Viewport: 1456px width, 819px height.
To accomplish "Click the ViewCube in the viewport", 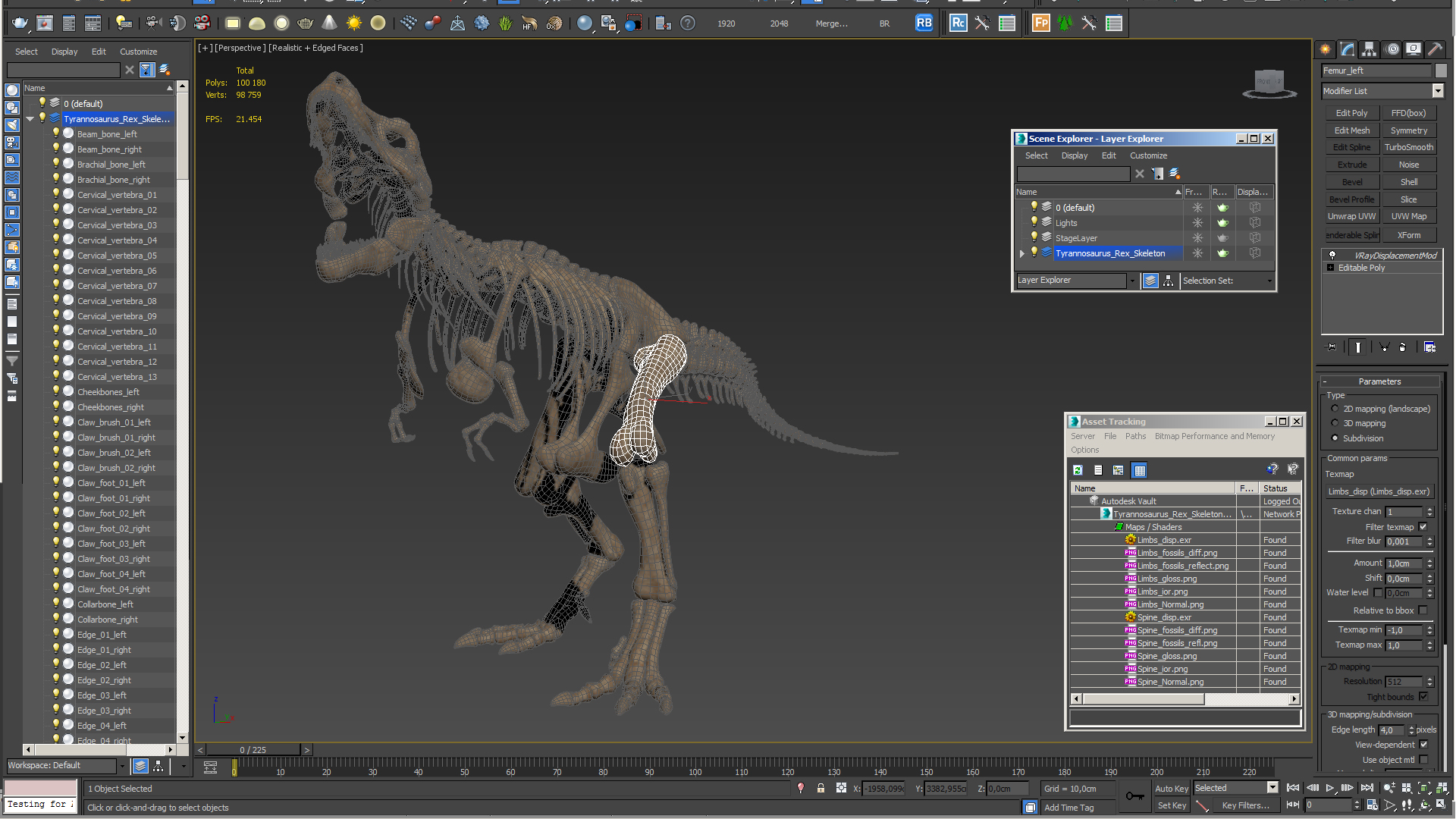I will 1269,83.
